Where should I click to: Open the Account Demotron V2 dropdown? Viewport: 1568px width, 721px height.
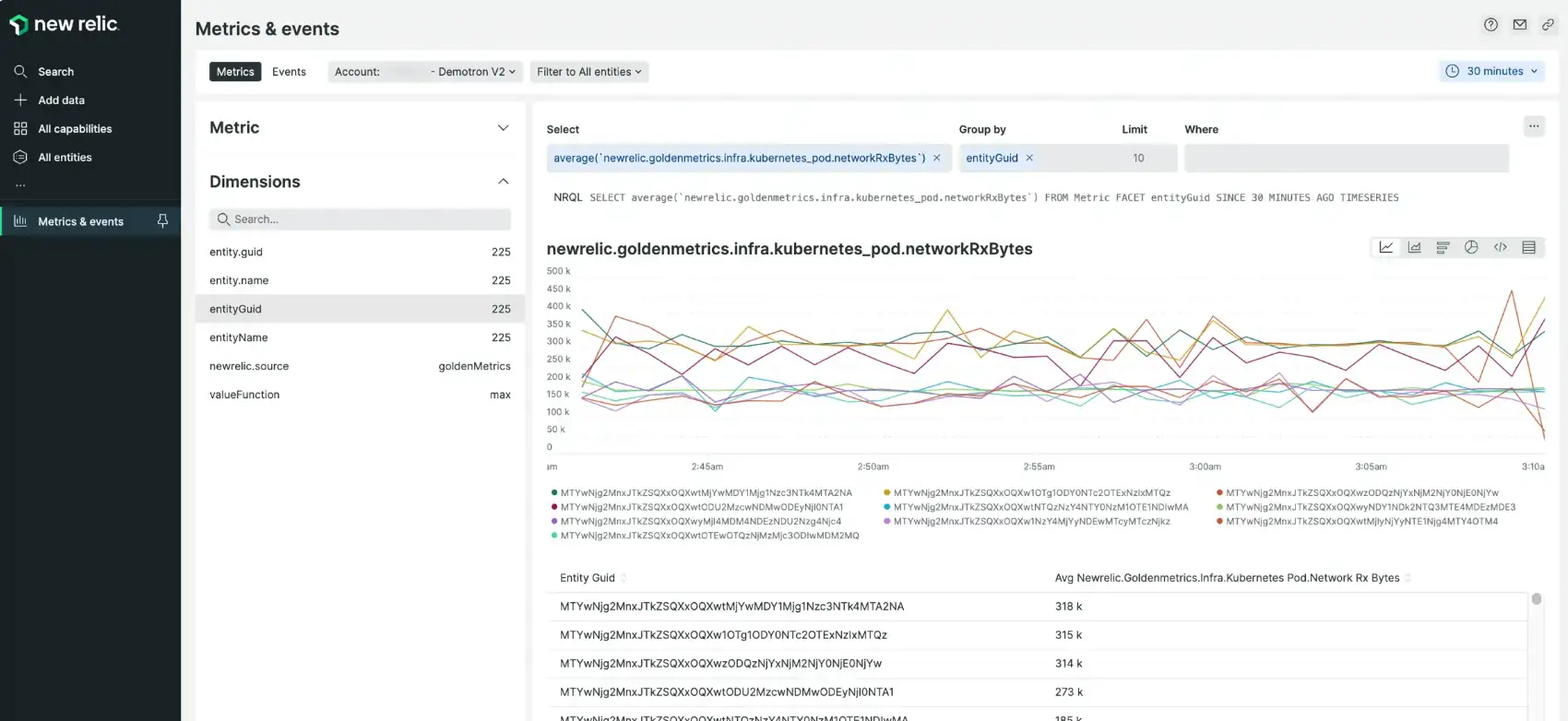425,72
